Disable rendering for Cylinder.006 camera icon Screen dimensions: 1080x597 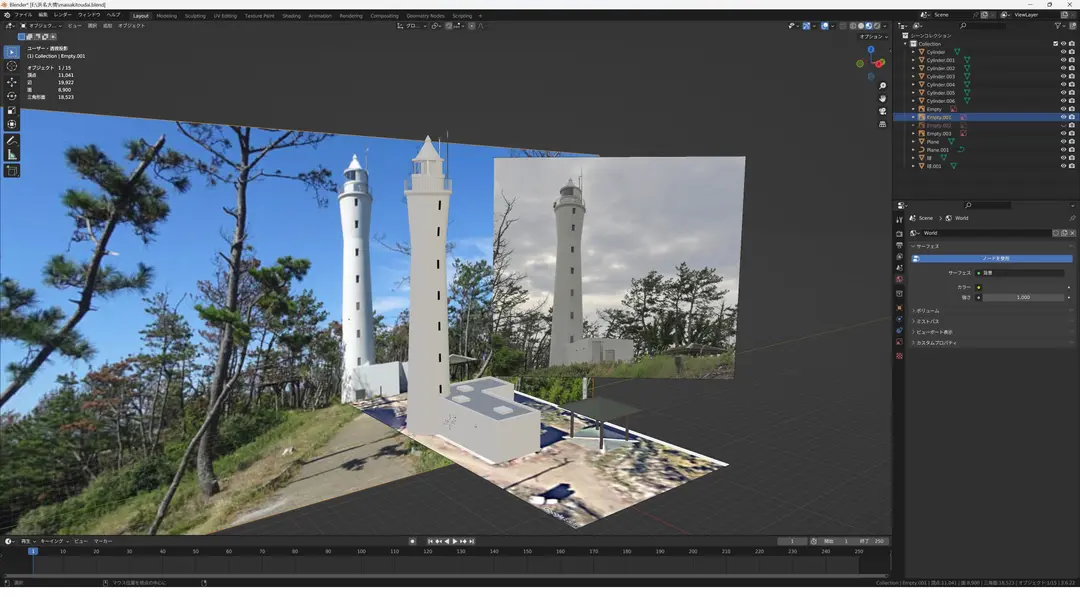coord(1072,101)
